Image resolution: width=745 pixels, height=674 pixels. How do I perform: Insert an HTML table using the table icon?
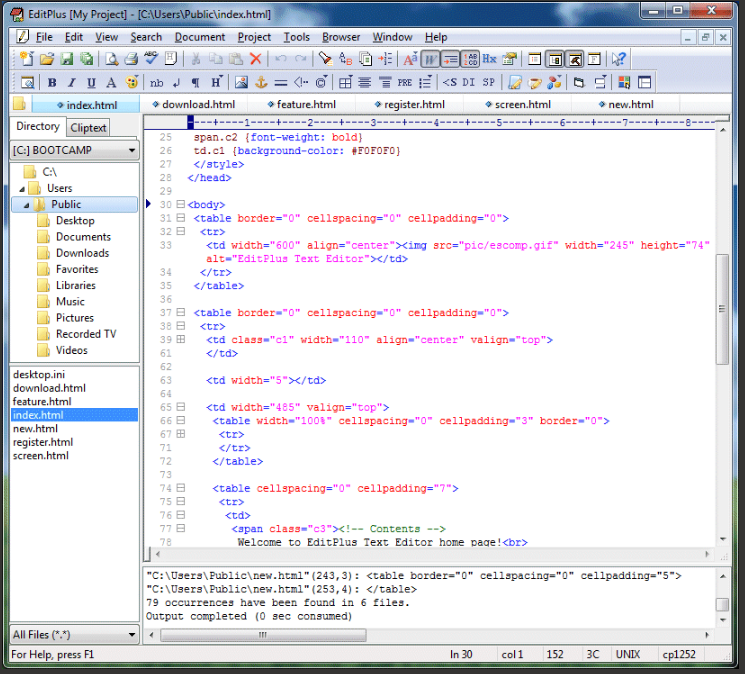(345, 83)
